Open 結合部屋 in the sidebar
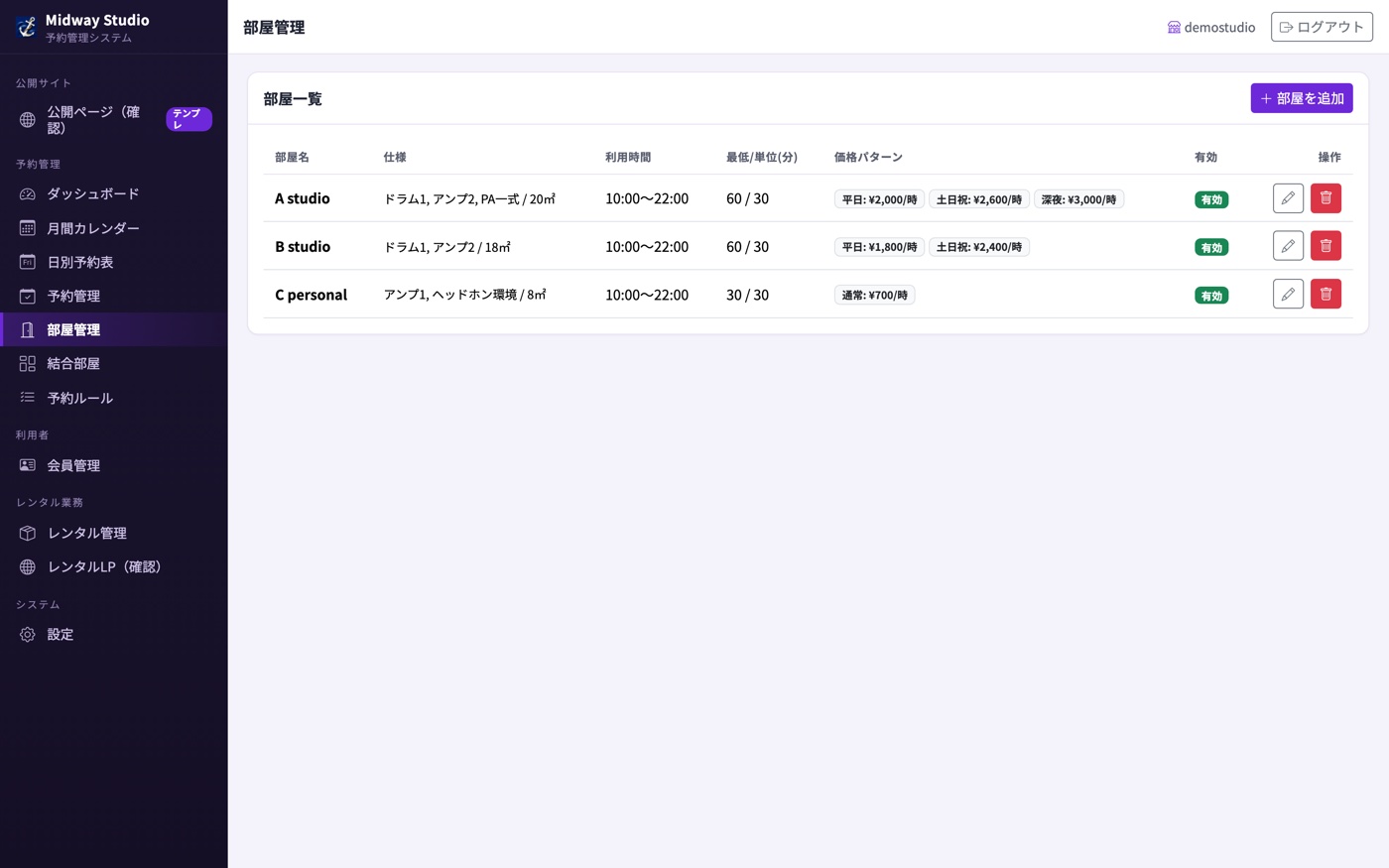Viewport: 1389px width, 868px height. [114, 364]
